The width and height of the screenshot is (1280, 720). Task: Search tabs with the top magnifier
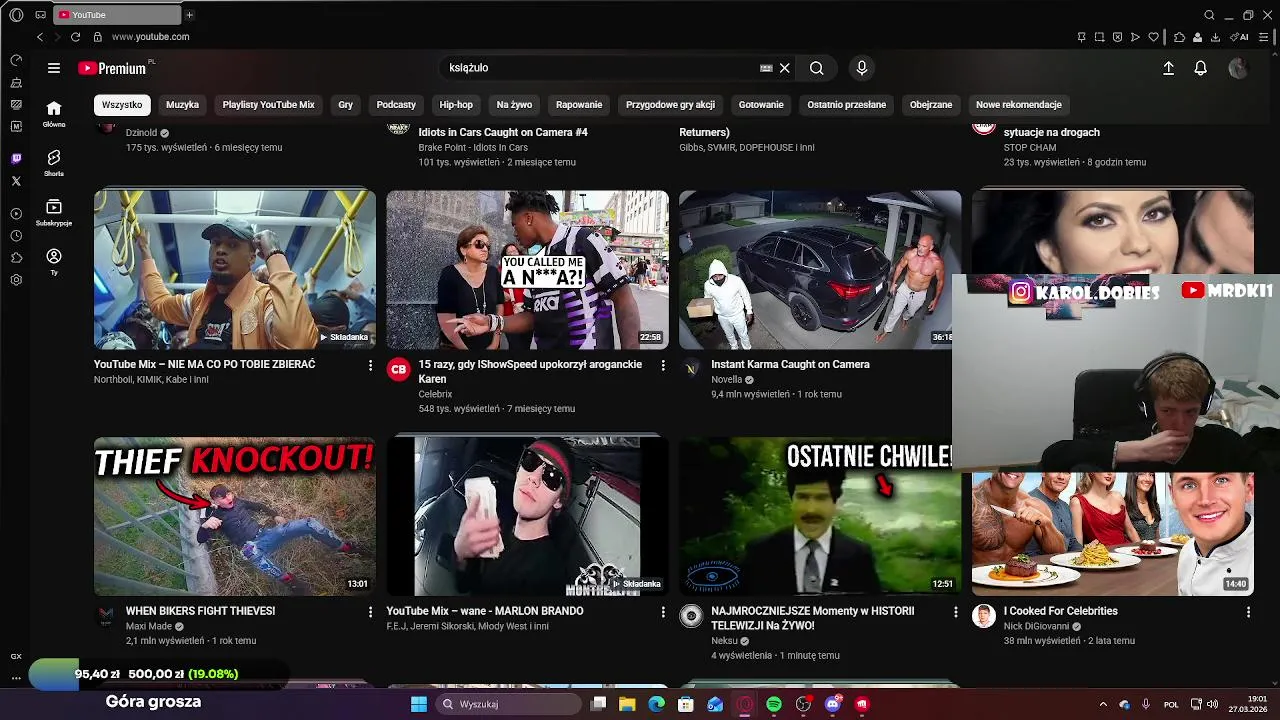pyautogui.click(x=1209, y=15)
